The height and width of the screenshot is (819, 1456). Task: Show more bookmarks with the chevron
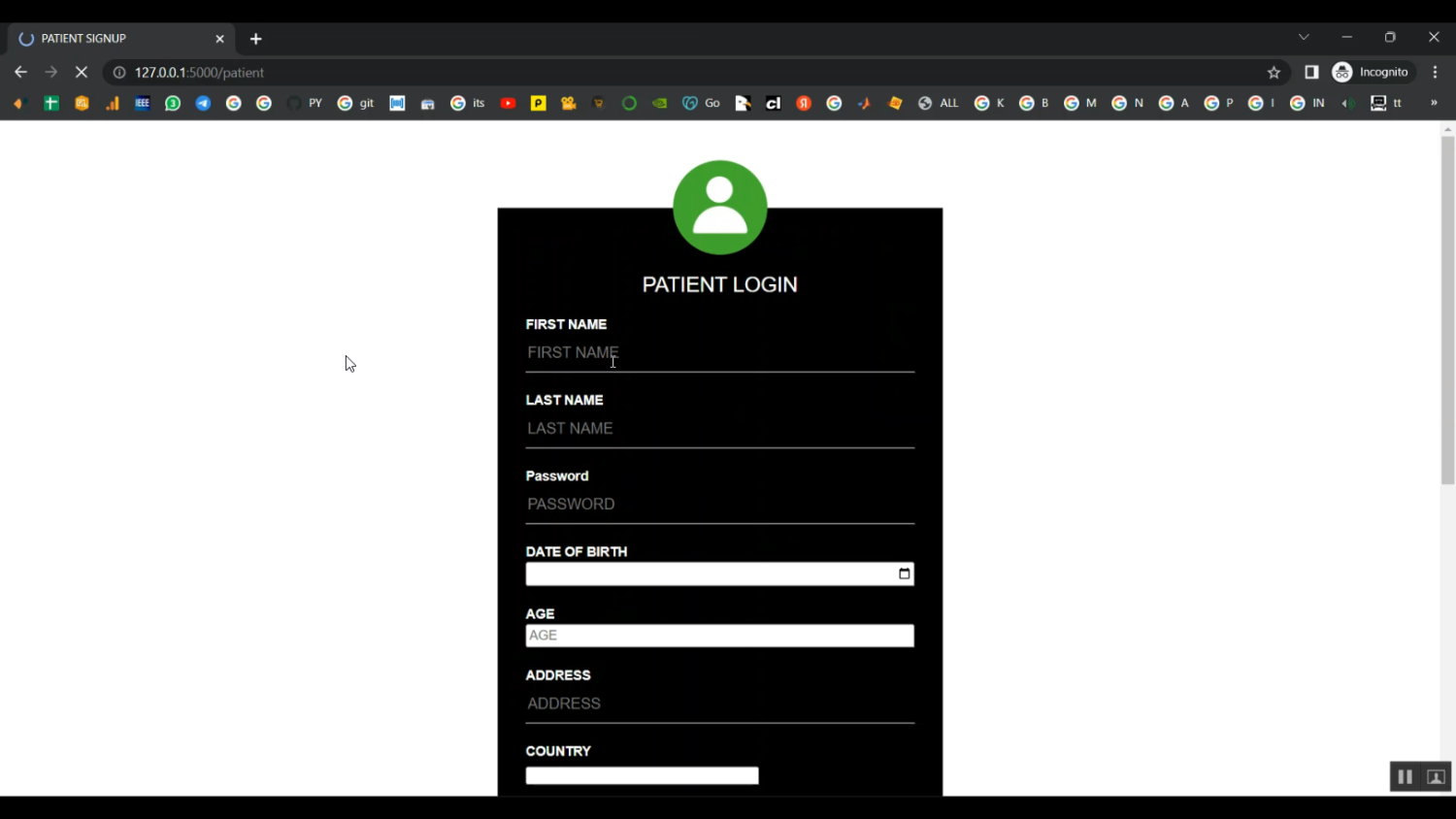(x=1434, y=103)
